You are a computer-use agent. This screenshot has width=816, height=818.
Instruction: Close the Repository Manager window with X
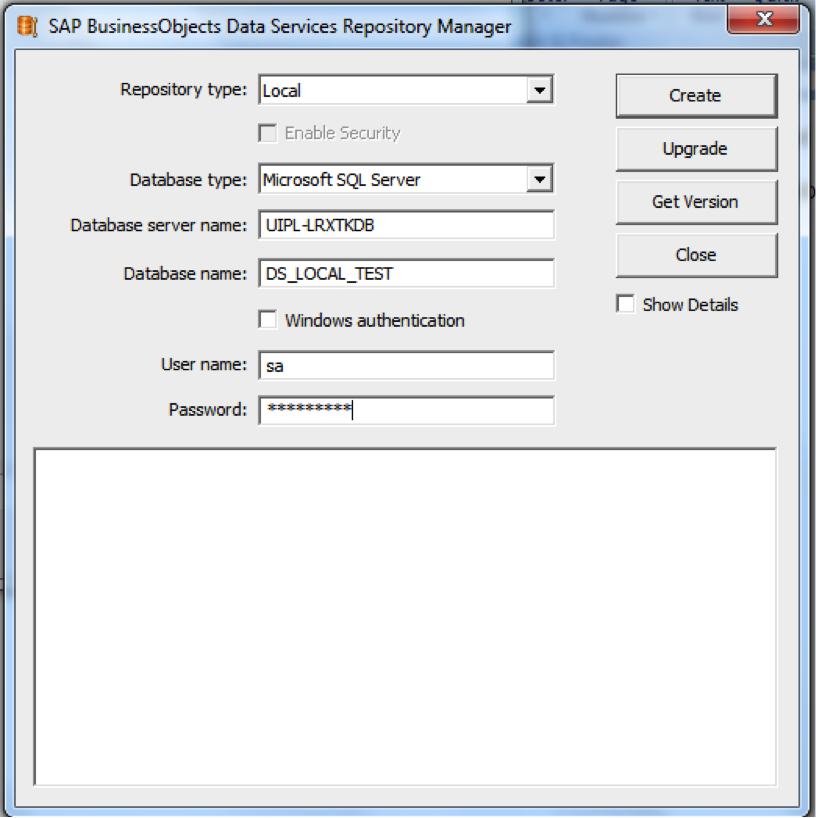(763, 20)
